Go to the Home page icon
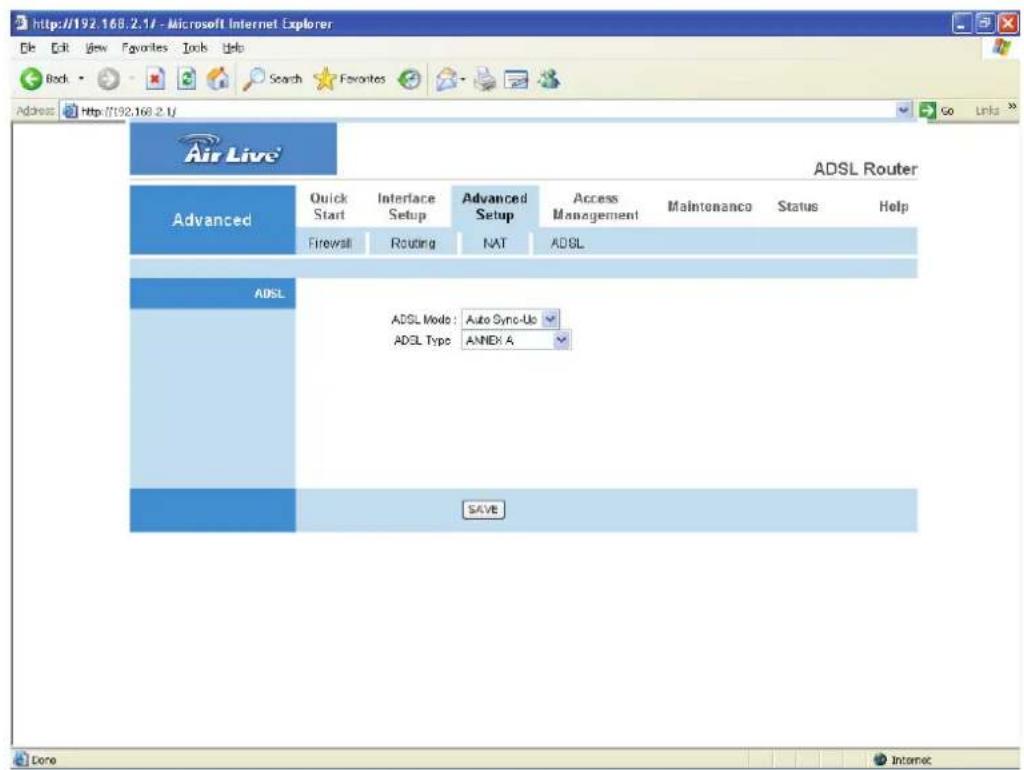The height and width of the screenshot is (770, 1024). point(218,79)
